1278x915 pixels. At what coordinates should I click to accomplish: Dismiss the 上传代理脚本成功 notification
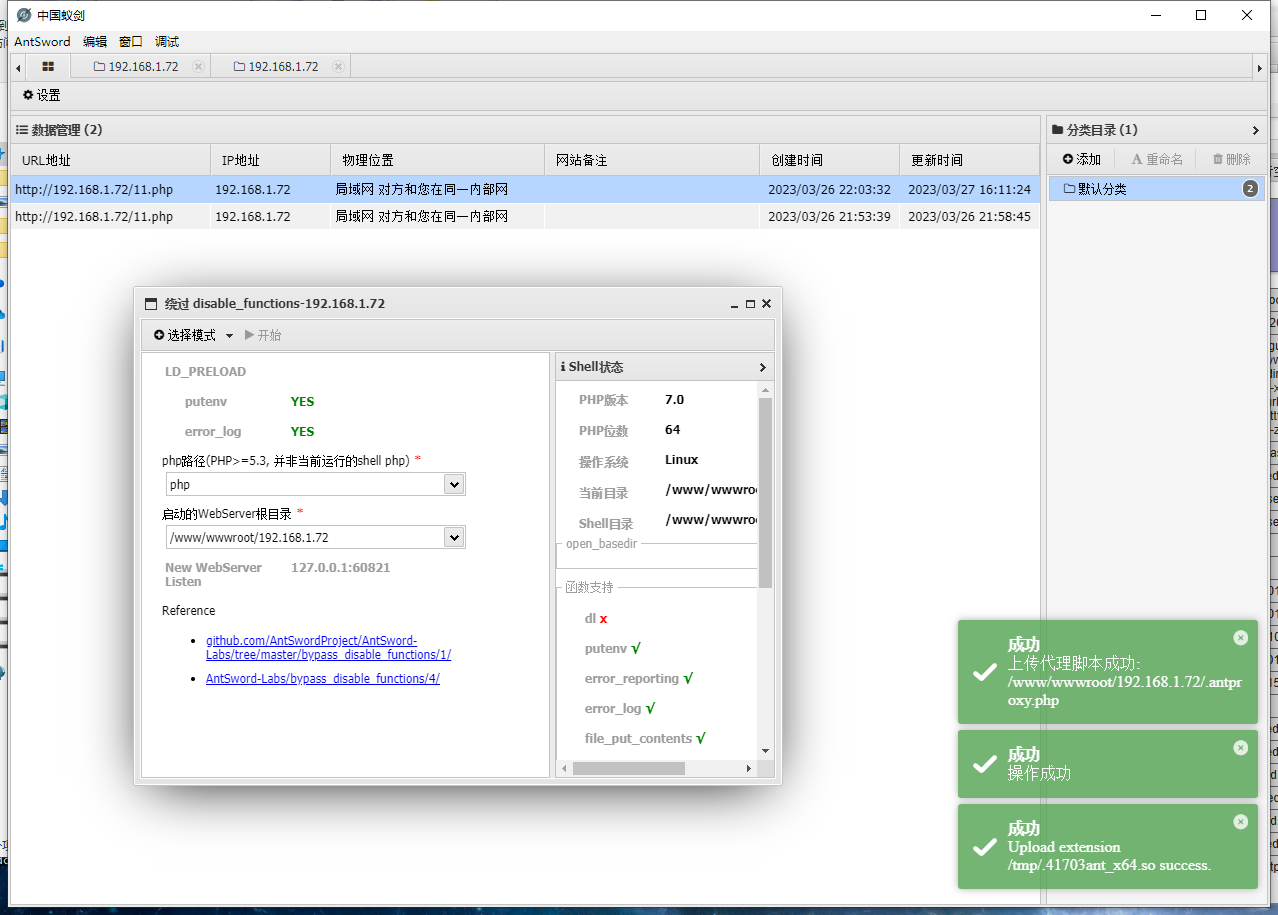1241,637
